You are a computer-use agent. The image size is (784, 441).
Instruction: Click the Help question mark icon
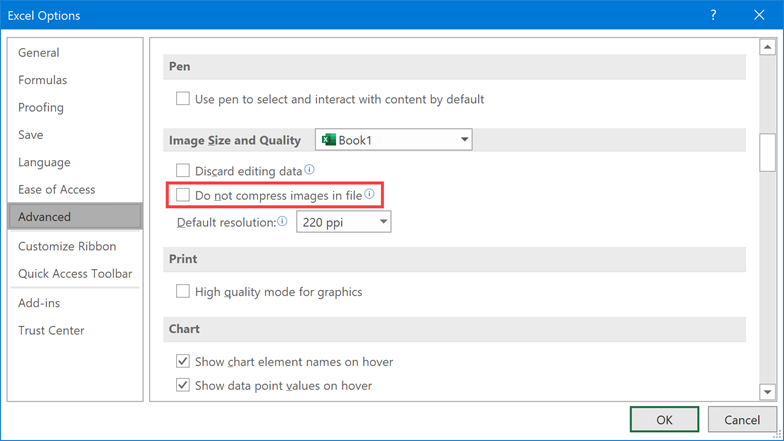coord(714,15)
